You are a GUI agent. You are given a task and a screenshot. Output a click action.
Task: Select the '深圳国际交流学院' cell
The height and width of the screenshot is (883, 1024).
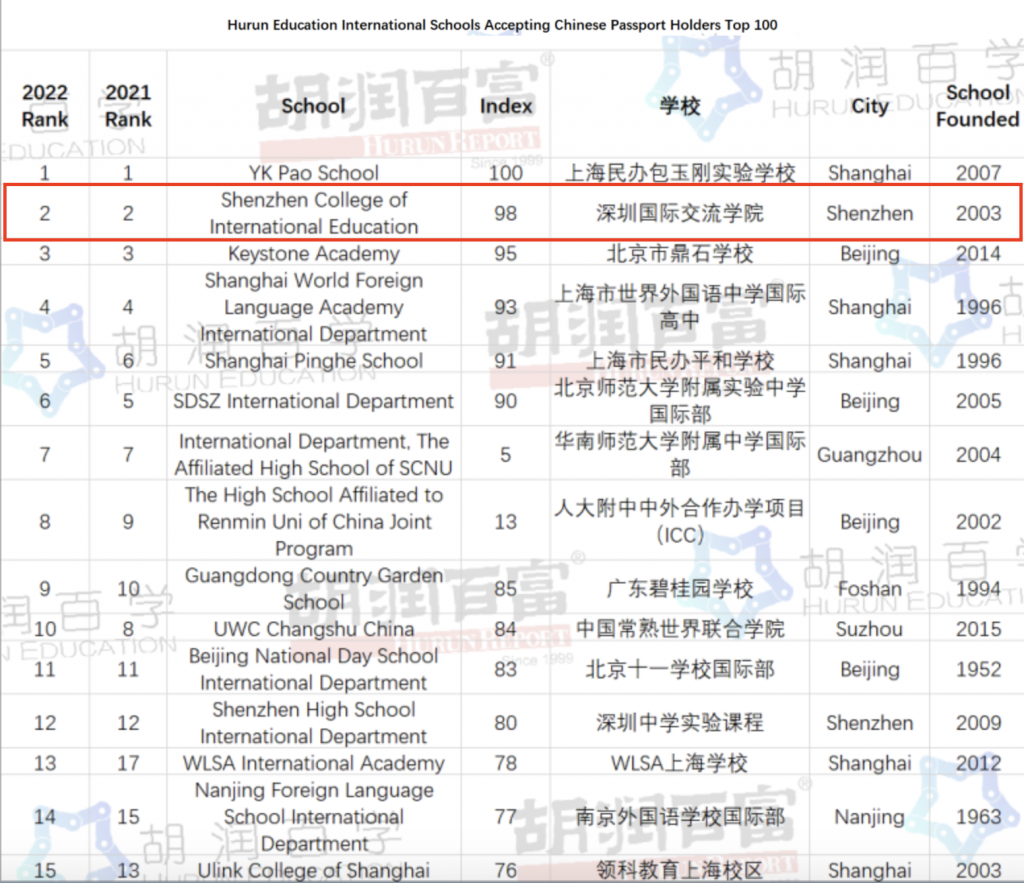click(x=680, y=213)
